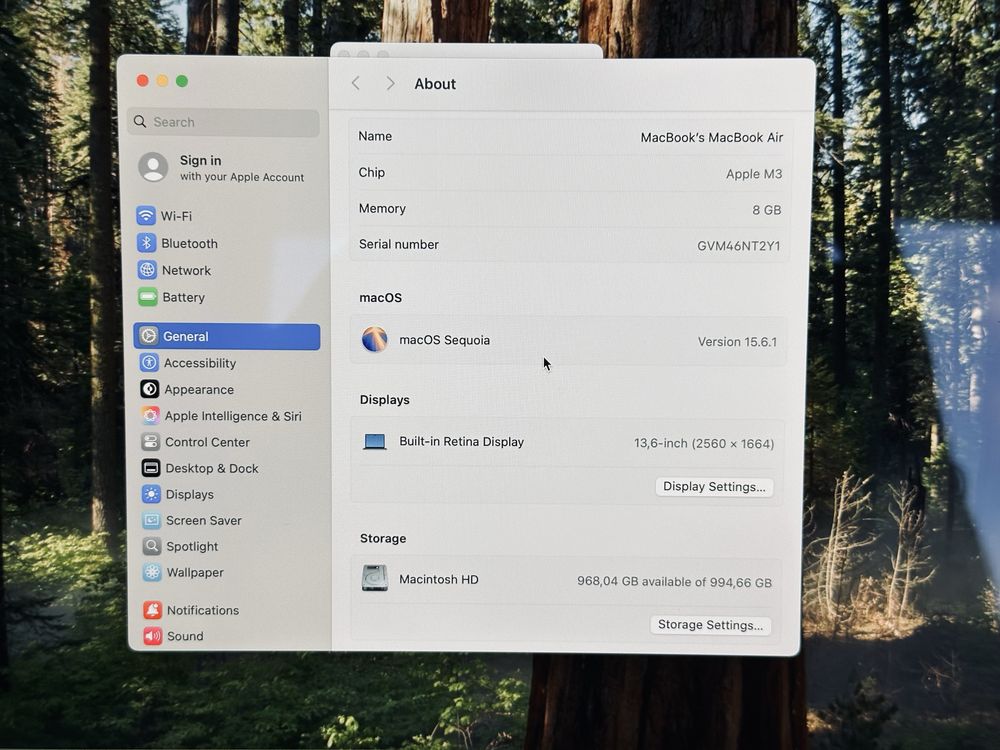The height and width of the screenshot is (750, 1000).
Task: Minimize the window with yellow button
Action: pos(163,80)
